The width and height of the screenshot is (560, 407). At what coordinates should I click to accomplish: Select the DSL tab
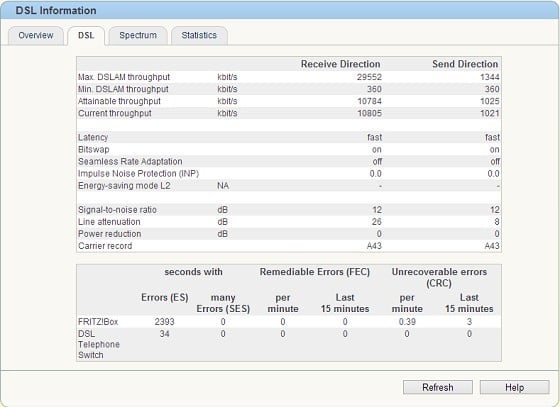coord(86,35)
